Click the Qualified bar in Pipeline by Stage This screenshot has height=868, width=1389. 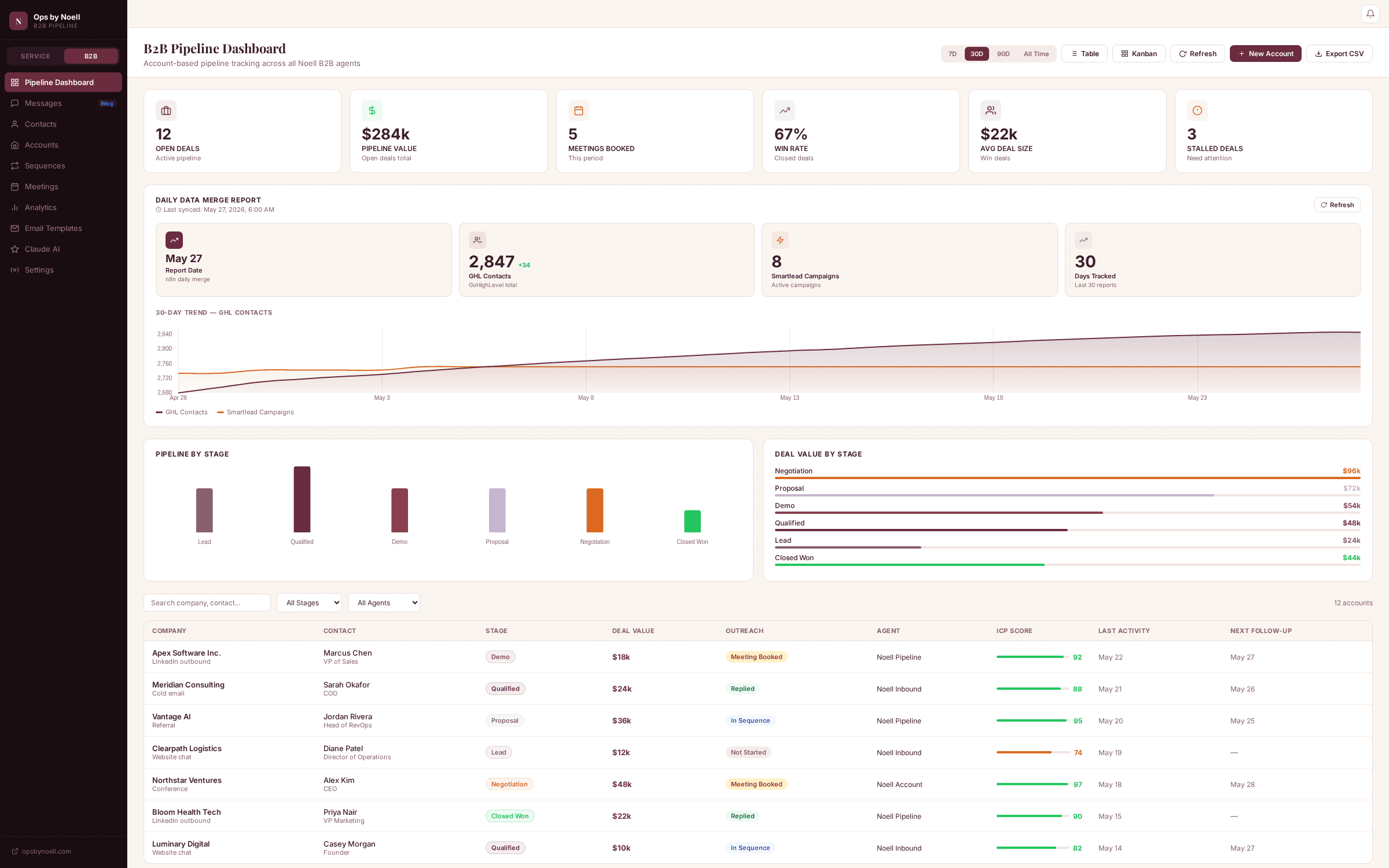pyautogui.click(x=302, y=499)
